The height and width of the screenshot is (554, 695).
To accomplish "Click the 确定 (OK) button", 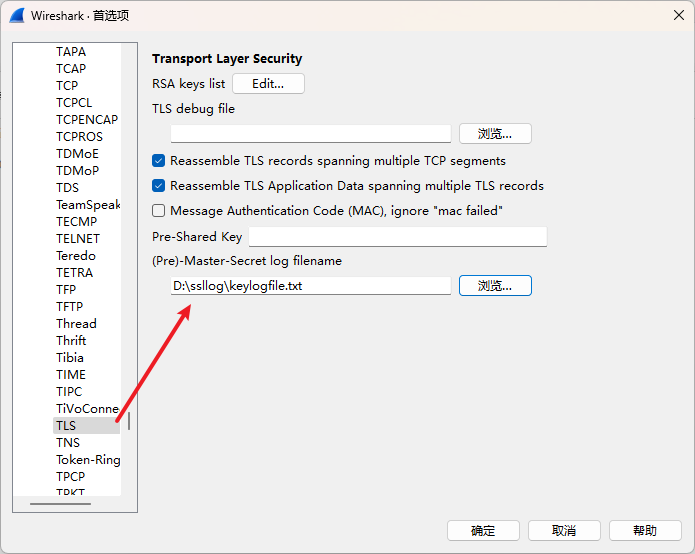I will point(483,531).
